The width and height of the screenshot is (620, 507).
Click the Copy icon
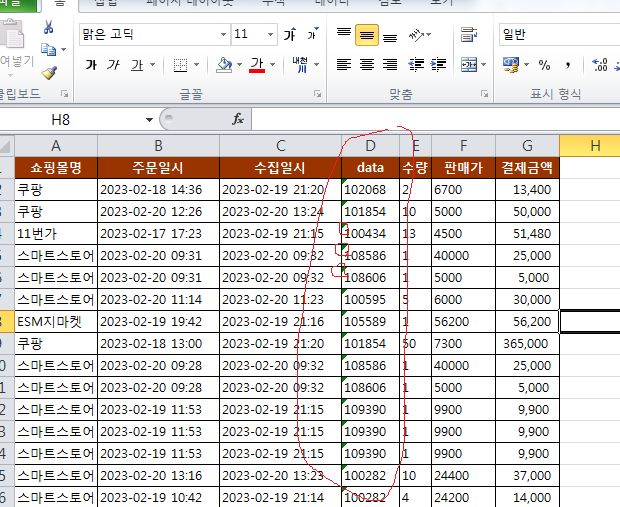click(49, 50)
